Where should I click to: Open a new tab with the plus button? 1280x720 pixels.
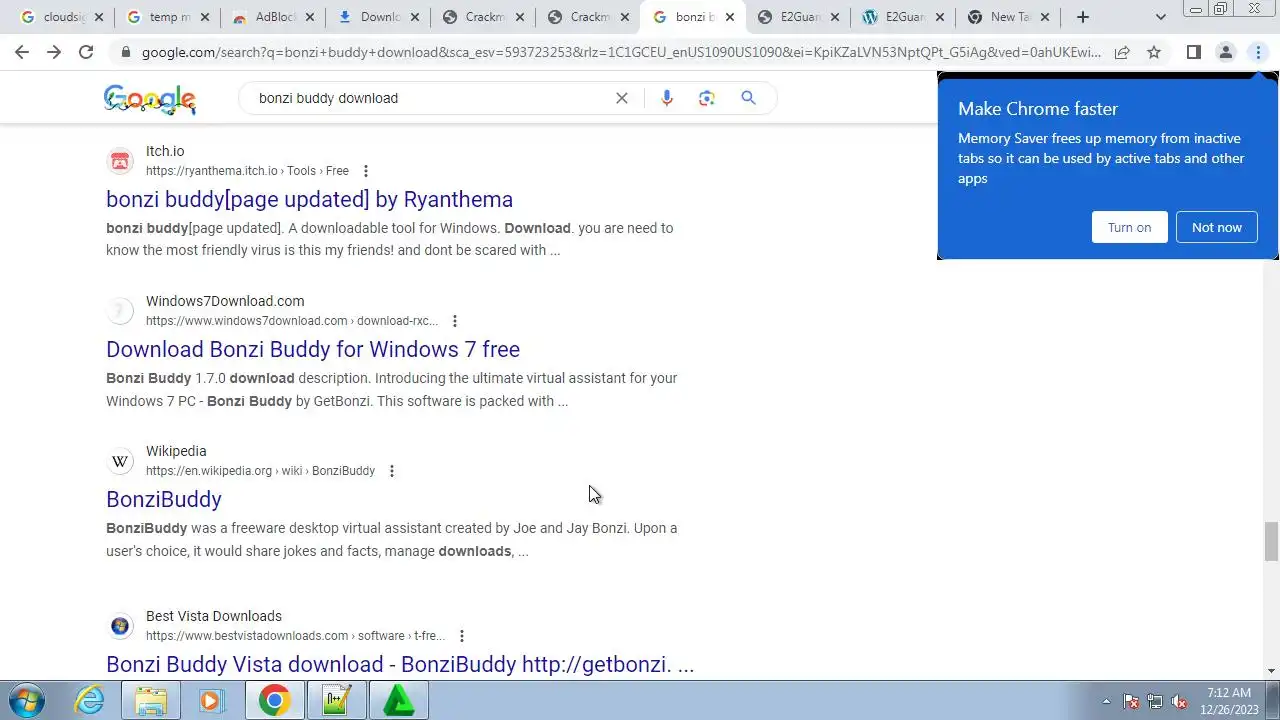pos(1083,17)
